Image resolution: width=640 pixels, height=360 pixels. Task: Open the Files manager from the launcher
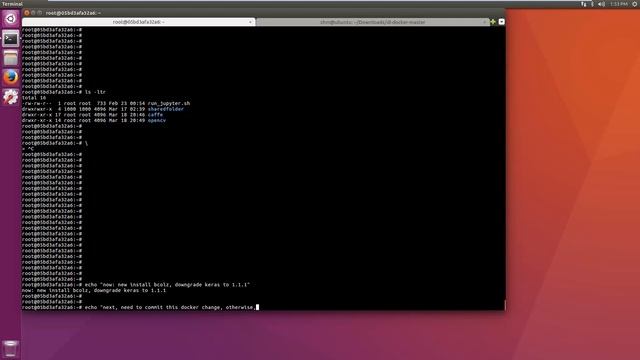tap(11, 58)
